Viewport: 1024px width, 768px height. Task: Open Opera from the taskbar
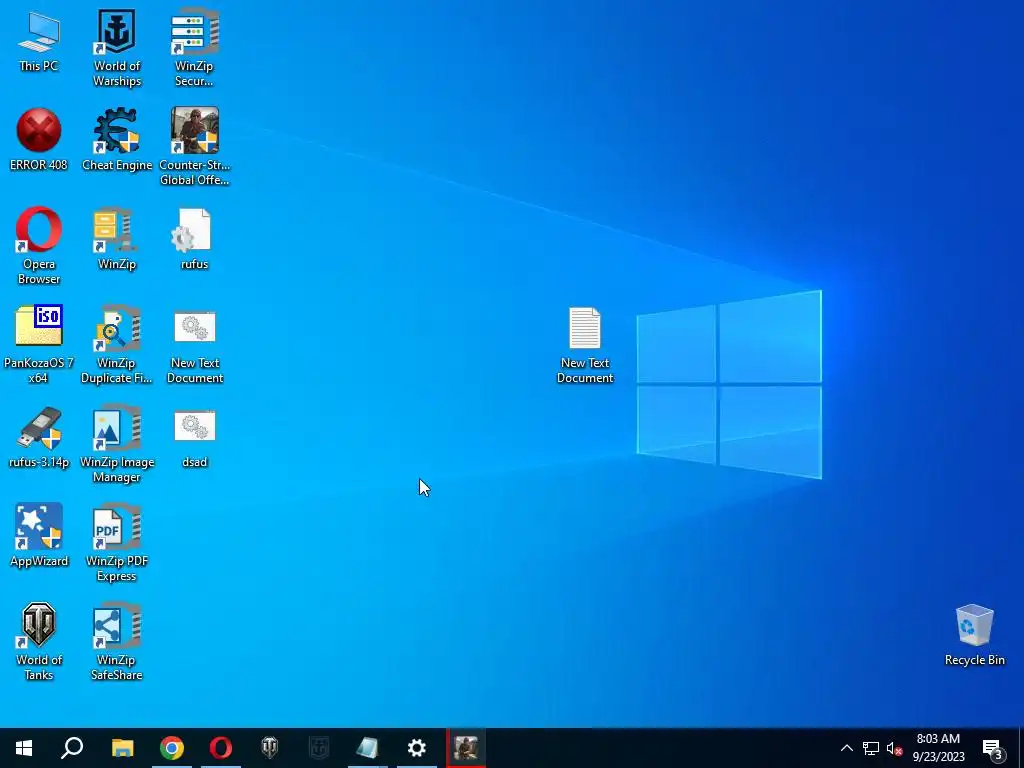coord(221,748)
